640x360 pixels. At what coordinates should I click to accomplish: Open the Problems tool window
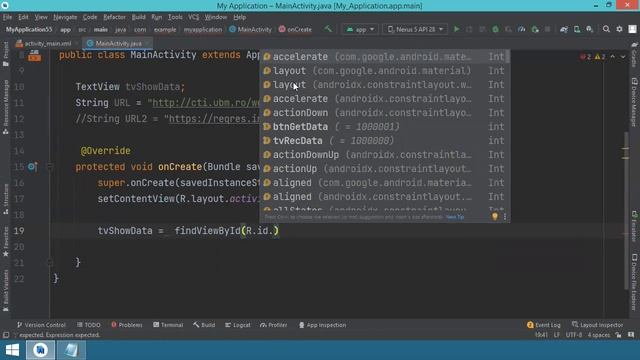tap(127, 325)
